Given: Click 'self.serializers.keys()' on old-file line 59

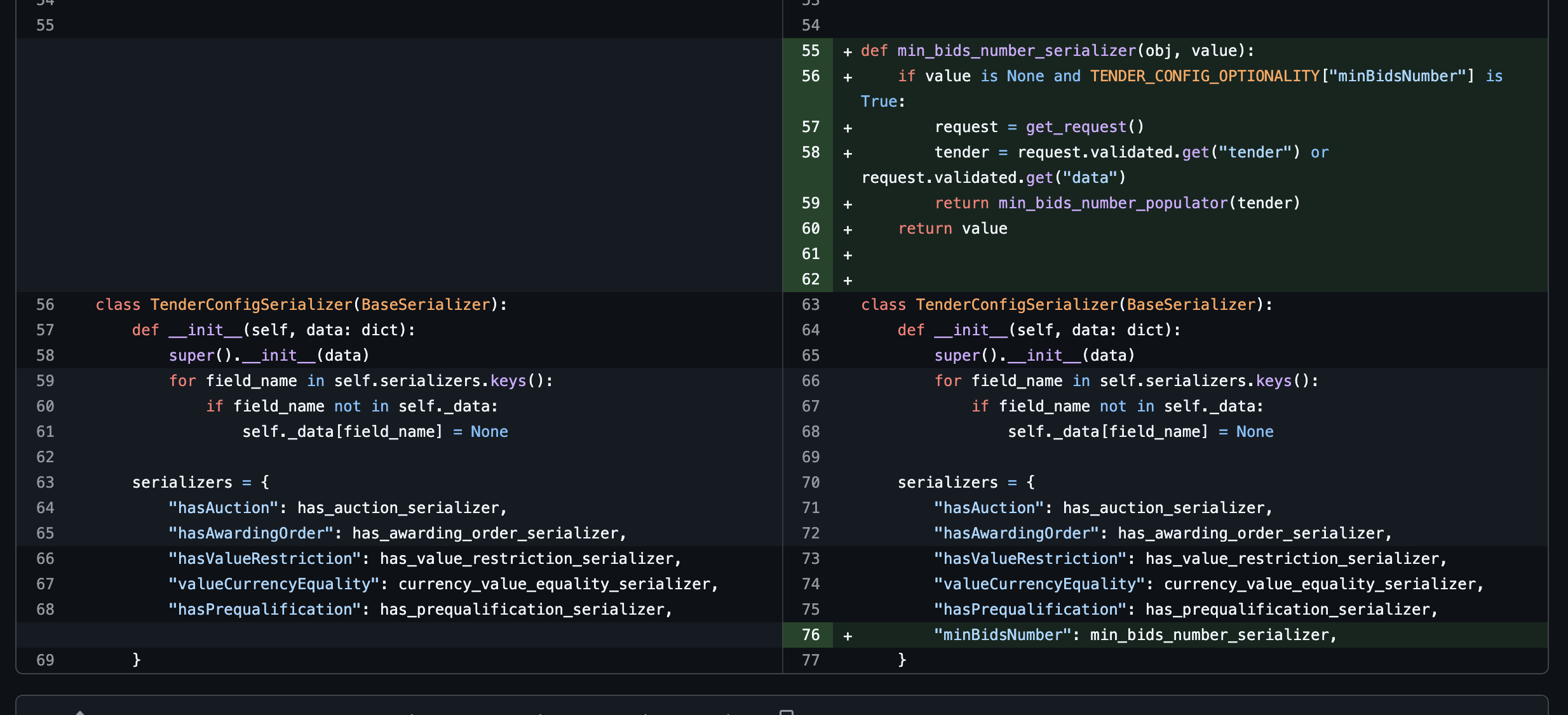Looking at the screenshot, I should (440, 381).
